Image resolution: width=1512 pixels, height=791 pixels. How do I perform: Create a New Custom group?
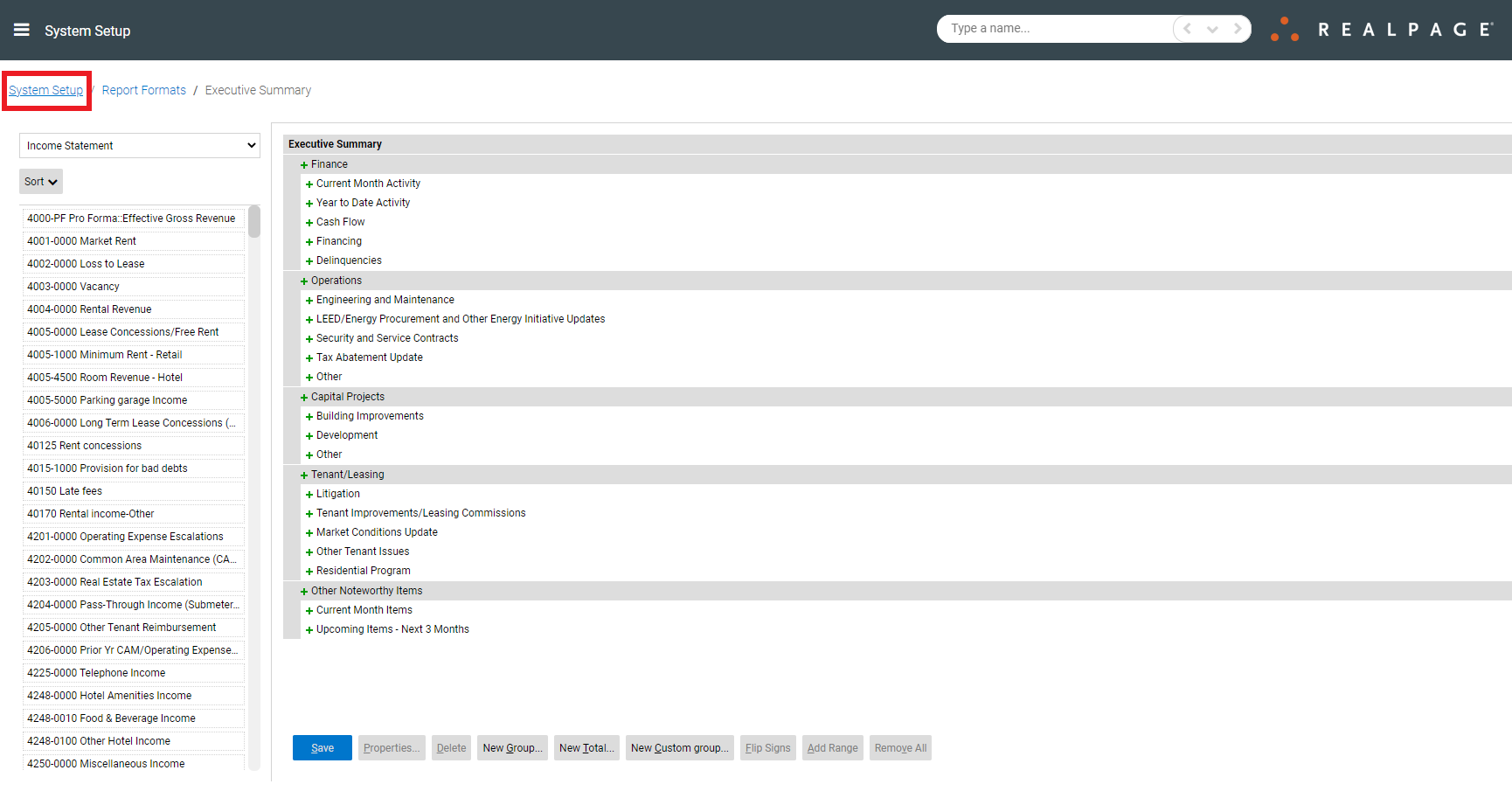coord(679,747)
